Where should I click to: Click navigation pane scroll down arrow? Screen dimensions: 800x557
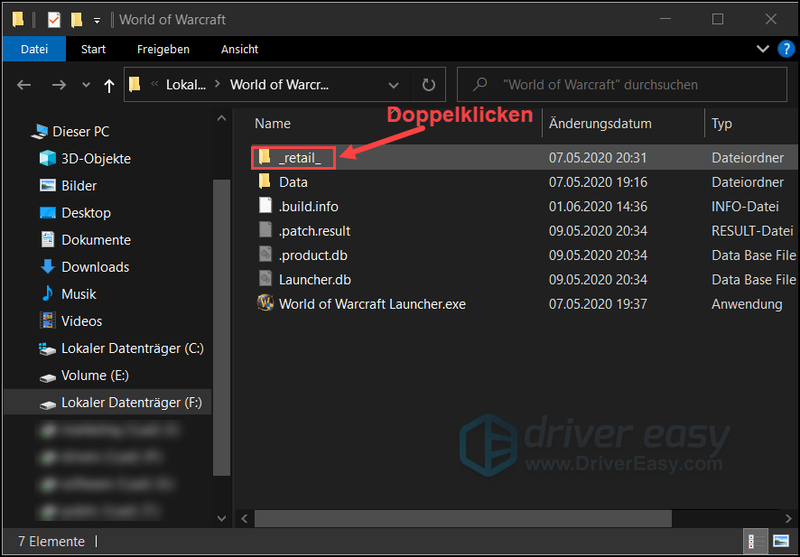click(221, 518)
